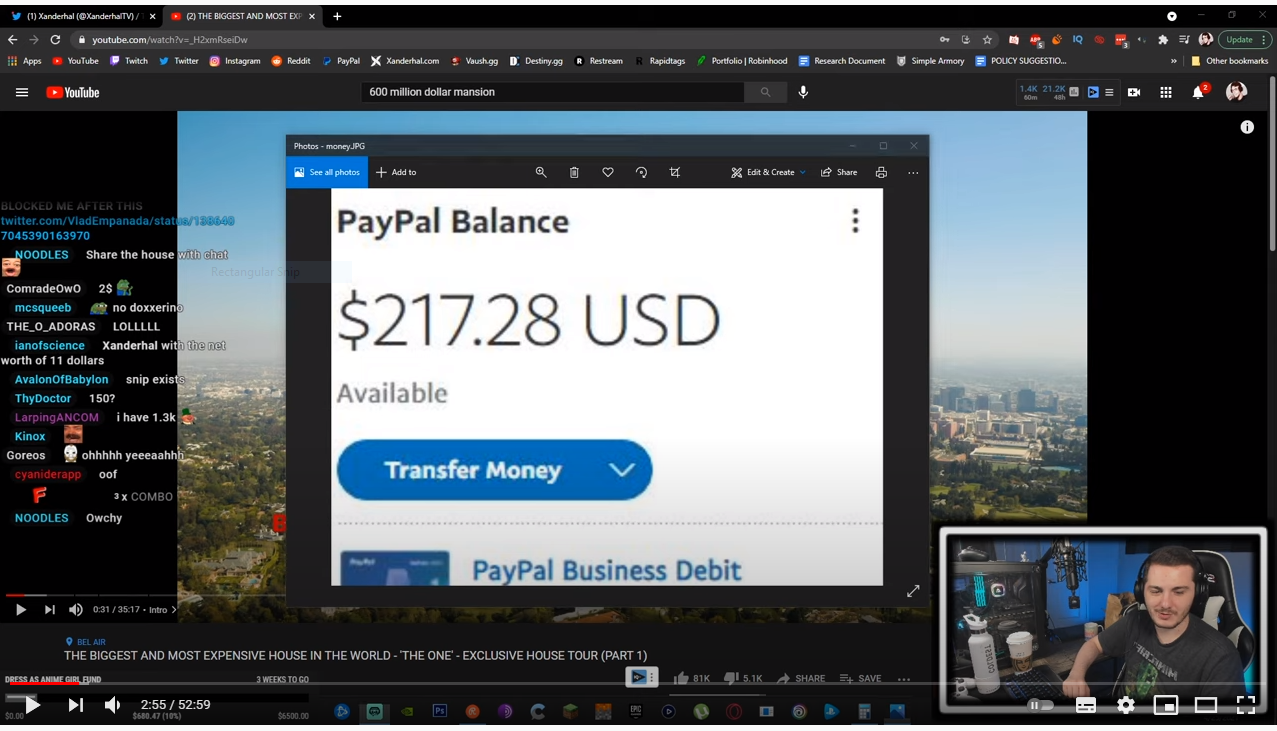Image resolution: width=1277 pixels, height=731 pixels.
Task: Open the Restream bookmark
Action: pyautogui.click(x=599, y=61)
